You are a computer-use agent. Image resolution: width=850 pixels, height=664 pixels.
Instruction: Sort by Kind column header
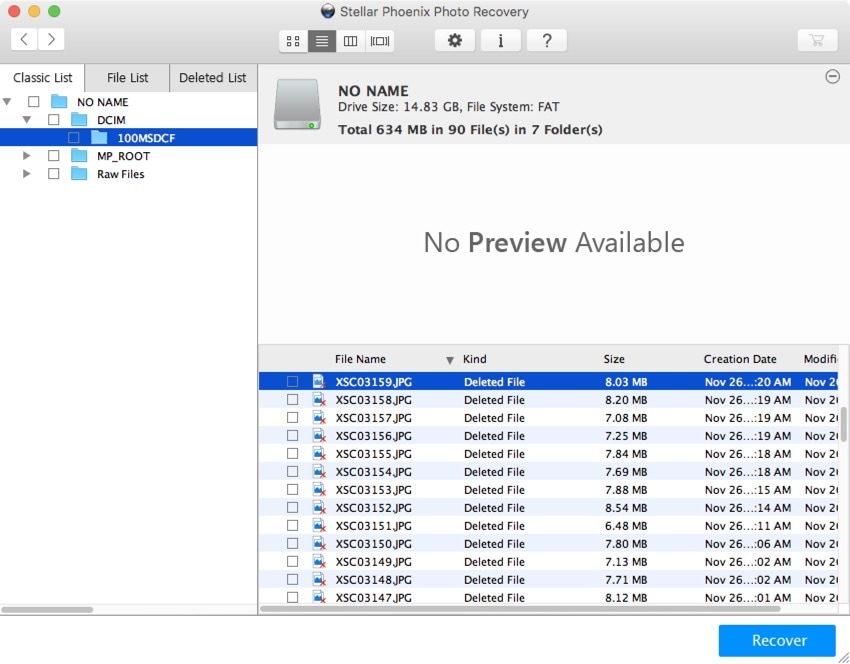pyautogui.click(x=474, y=359)
